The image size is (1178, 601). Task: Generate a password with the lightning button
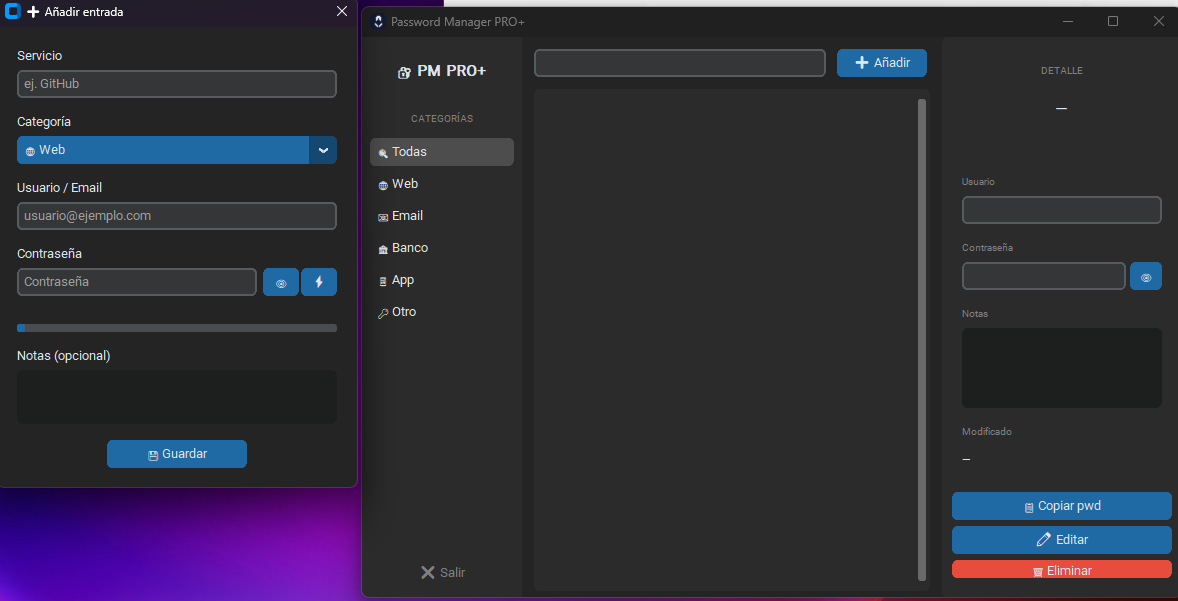(x=319, y=282)
